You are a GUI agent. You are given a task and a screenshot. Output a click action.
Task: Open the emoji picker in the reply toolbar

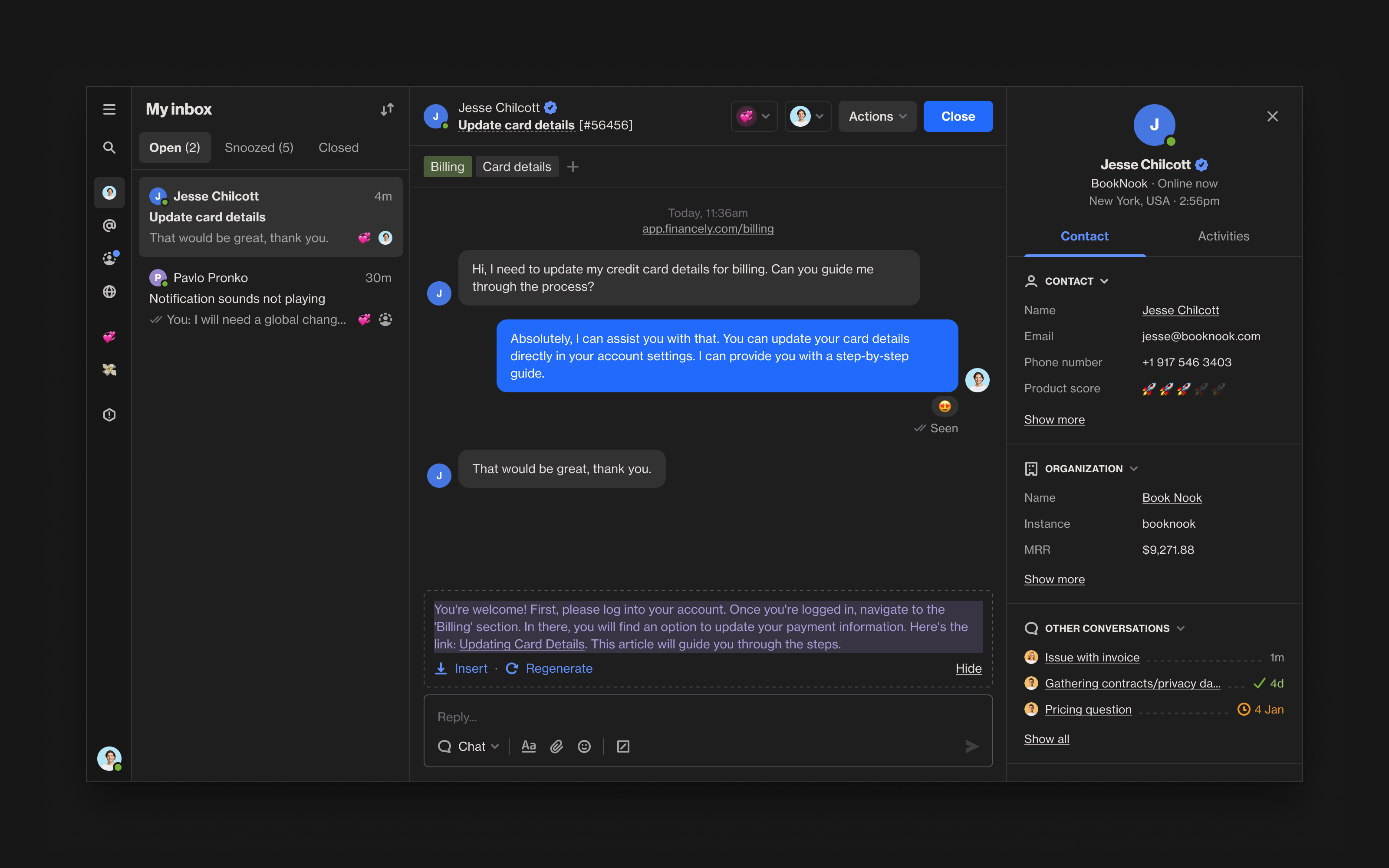[584, 746]
